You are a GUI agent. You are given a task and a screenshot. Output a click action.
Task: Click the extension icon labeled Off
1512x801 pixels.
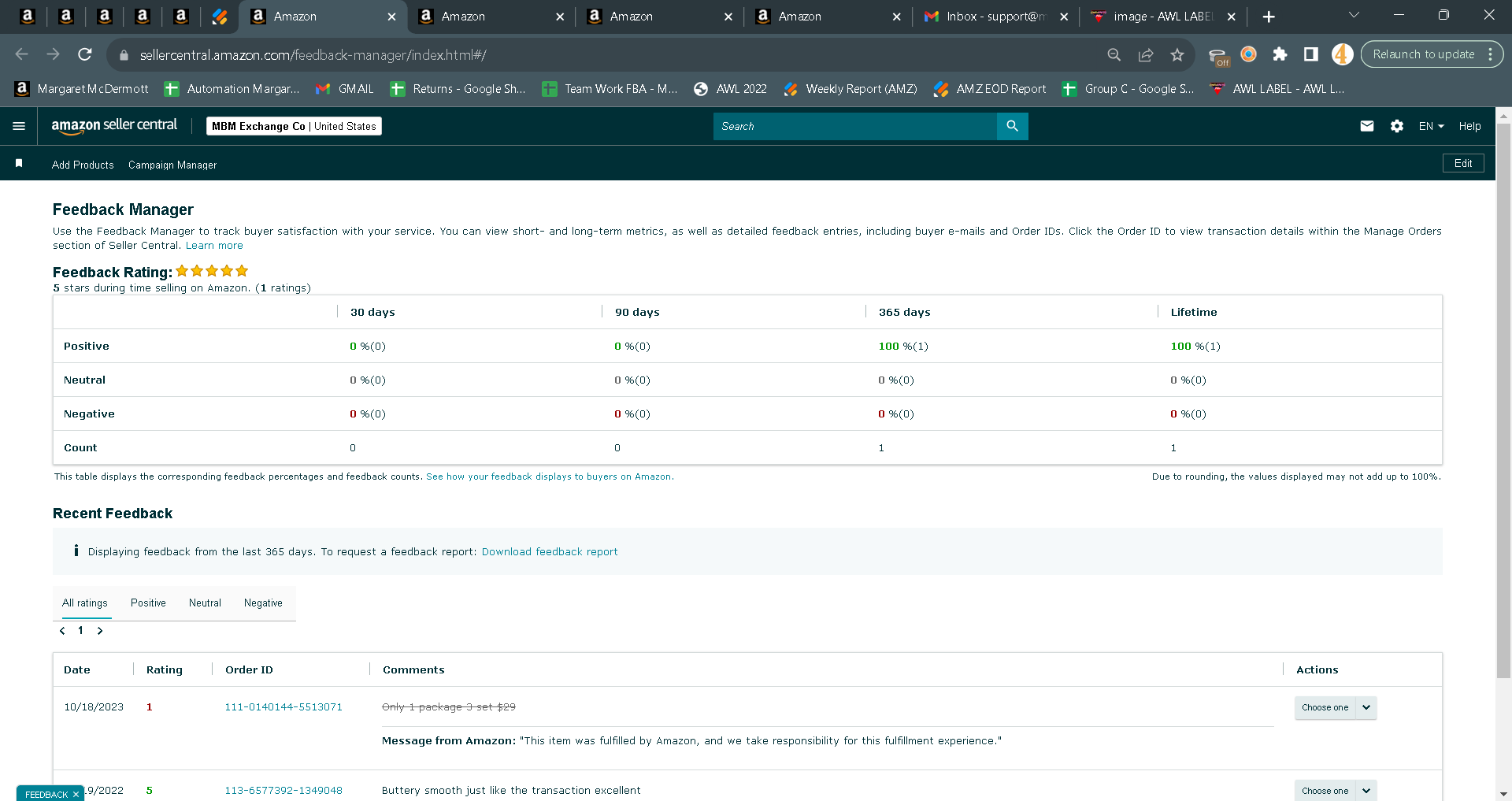coord(1218,57)
